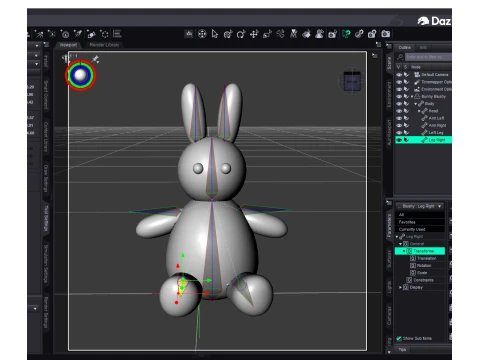Select the Currently Used filter

pyautogui.click(x=420, y=229)
